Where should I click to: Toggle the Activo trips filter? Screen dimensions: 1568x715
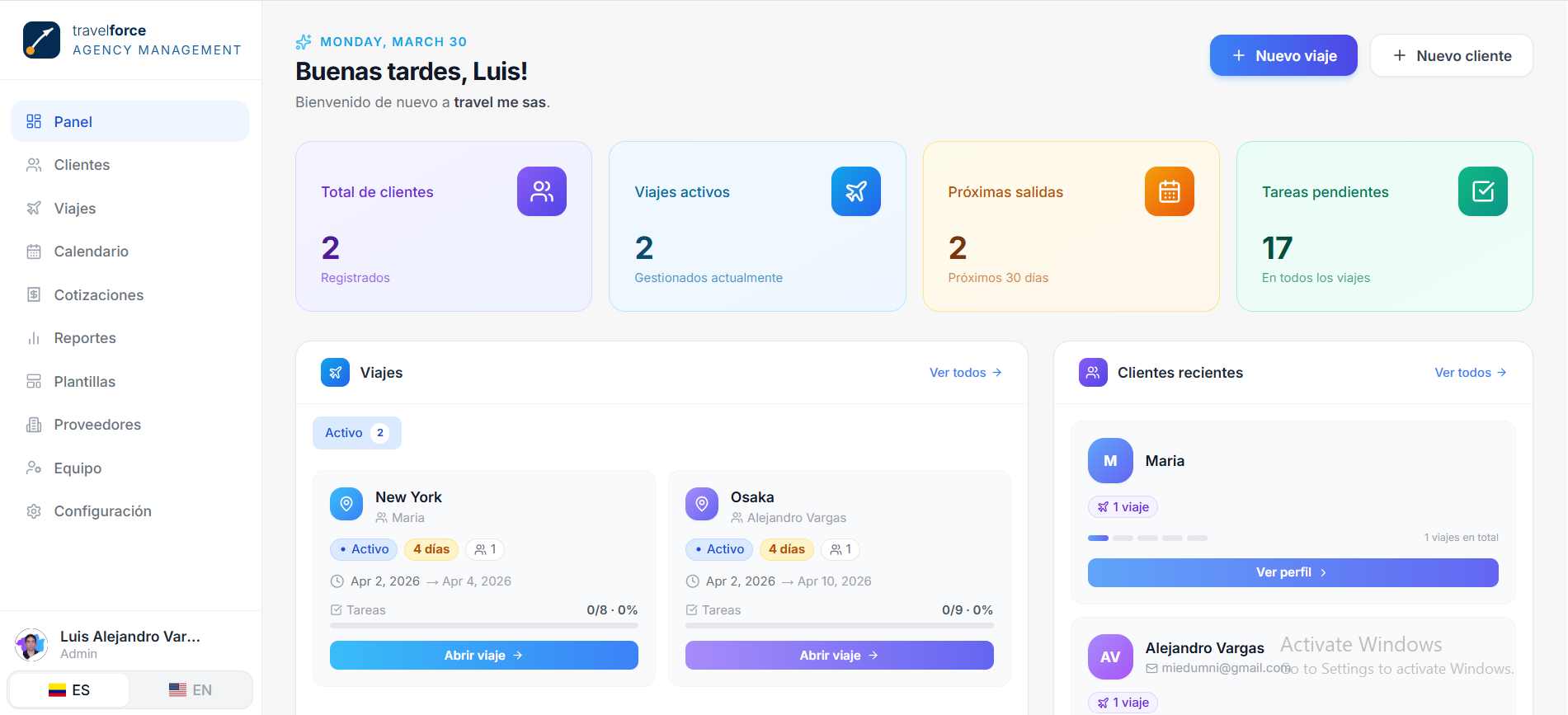pyautogui.click(x=356, y=433)
